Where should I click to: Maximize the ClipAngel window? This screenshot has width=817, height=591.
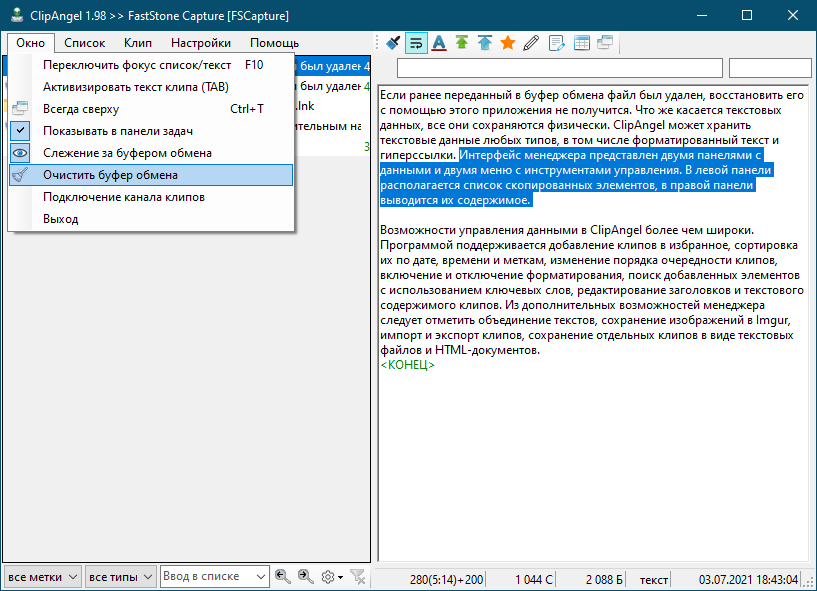[747, 15]
